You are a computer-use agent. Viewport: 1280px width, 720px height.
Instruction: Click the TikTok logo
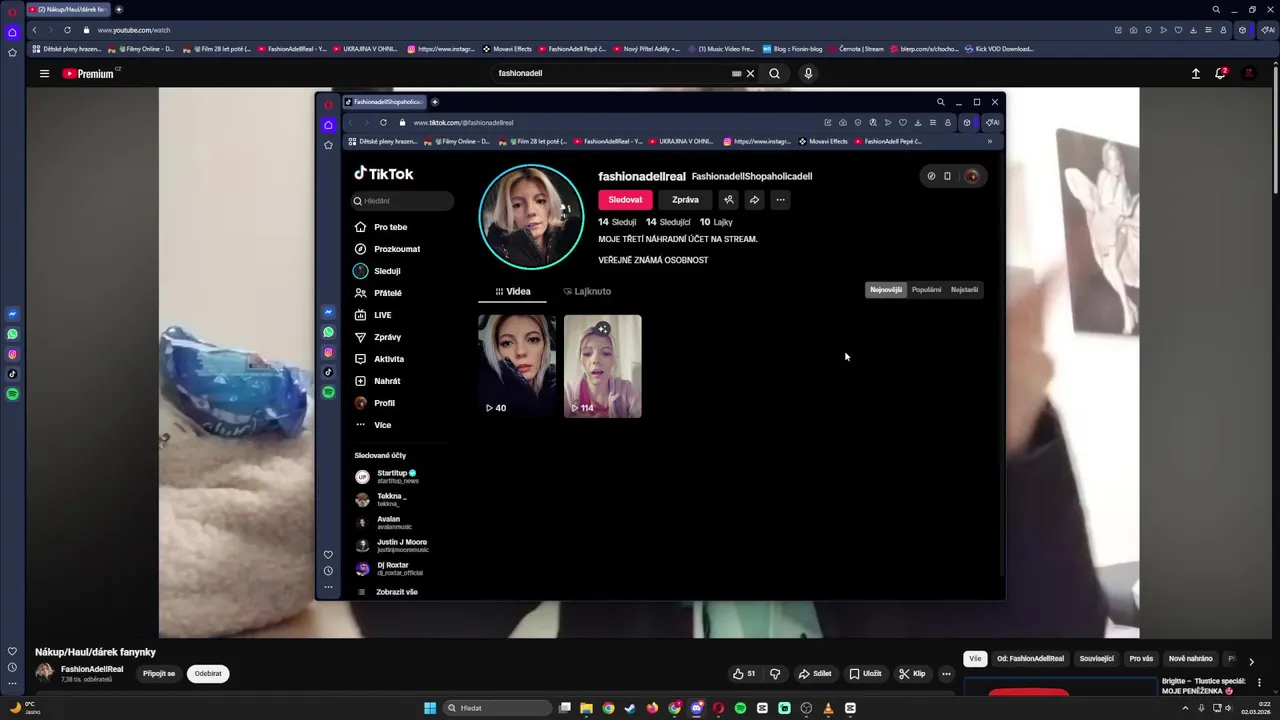(384, 173)
